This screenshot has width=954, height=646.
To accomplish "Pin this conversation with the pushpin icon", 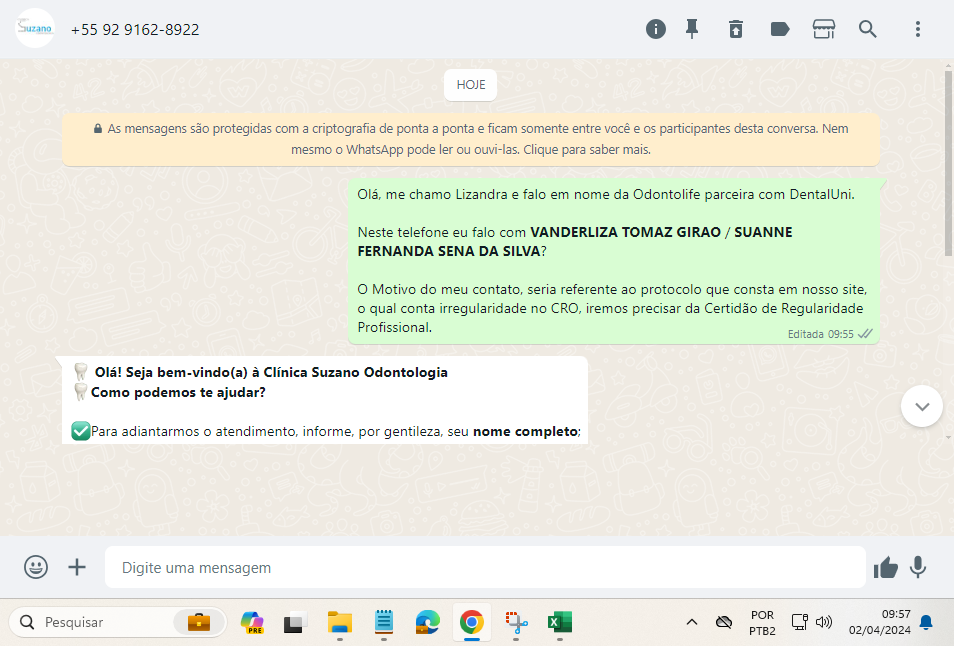I will [692, 29].
